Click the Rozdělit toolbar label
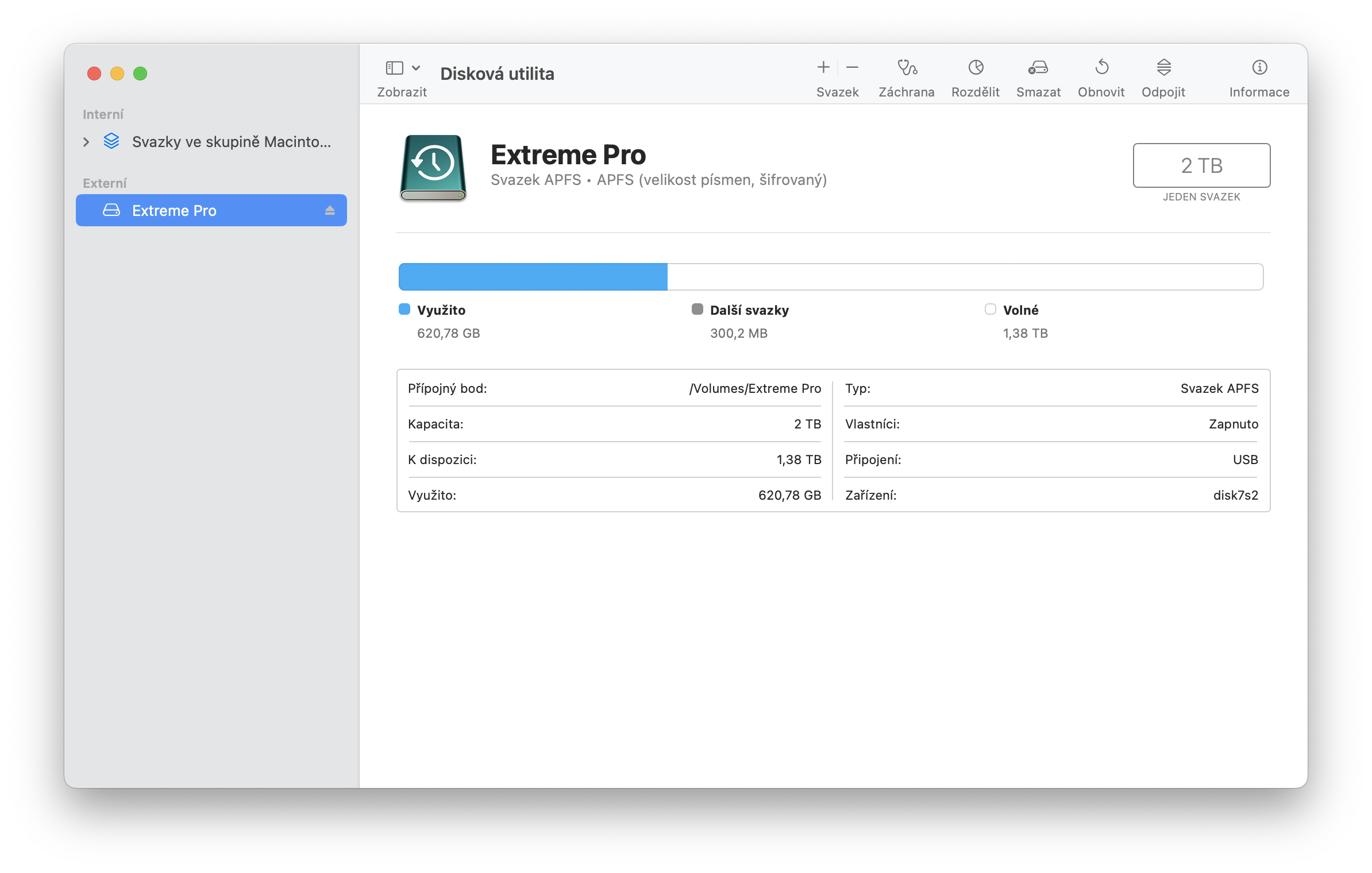Image resolution: width=1372 pixels, height=873 pixels. 976,92
